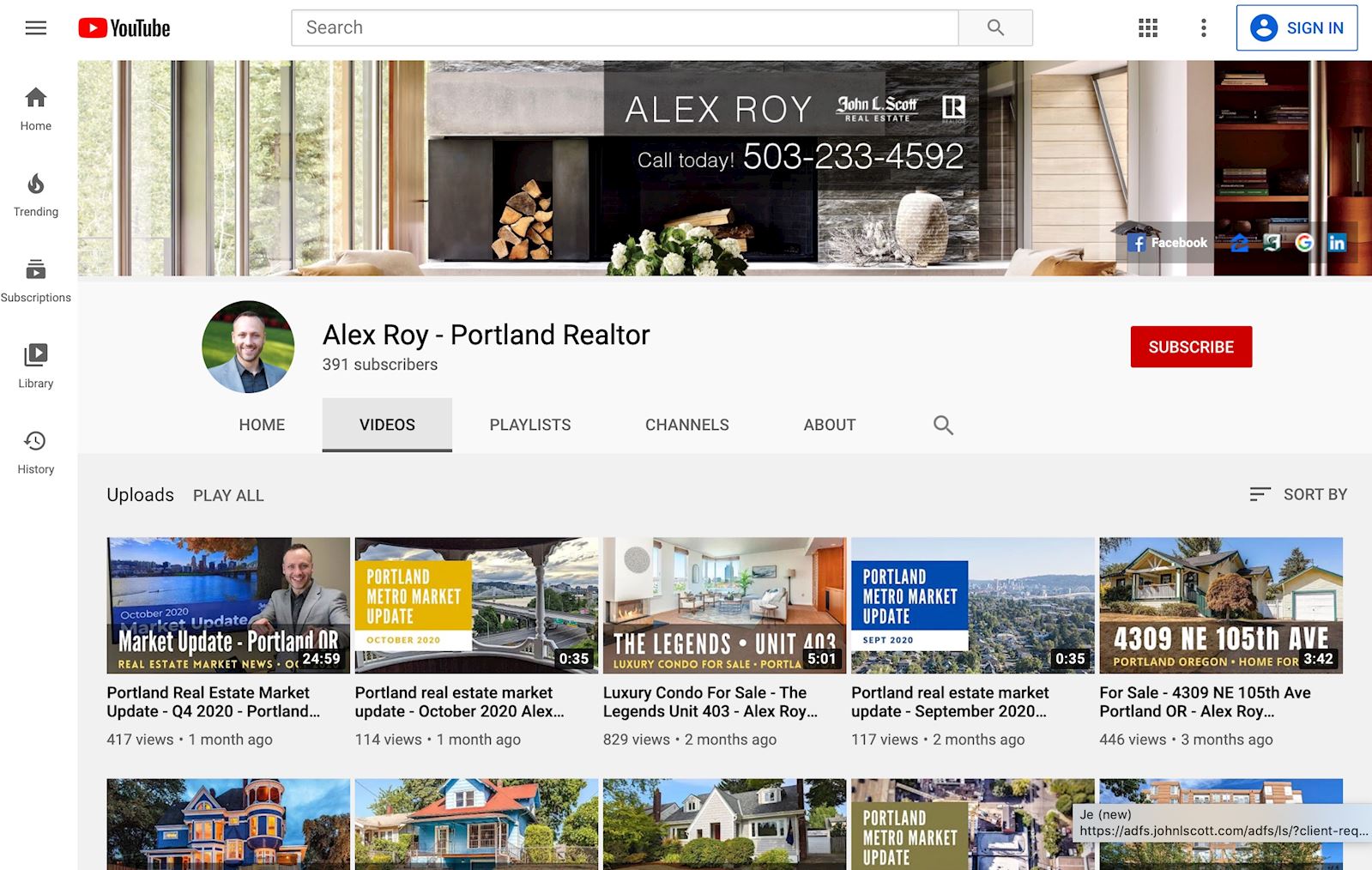Switch to the PLAYLISTS tab

530,425
